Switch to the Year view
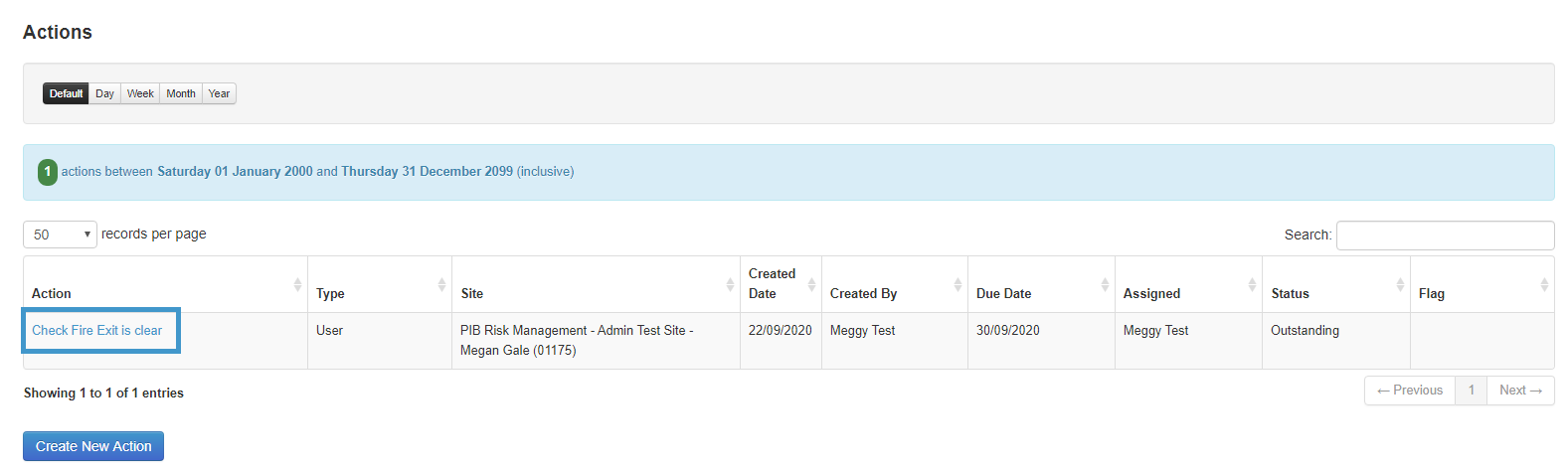 pyautogui.click(x=219, y=93)
